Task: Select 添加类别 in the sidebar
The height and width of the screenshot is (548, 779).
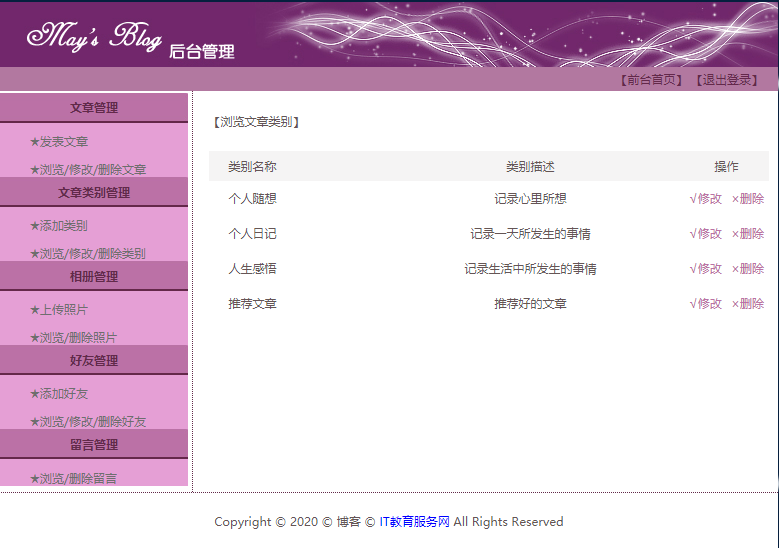Action: tap(59, 226)
